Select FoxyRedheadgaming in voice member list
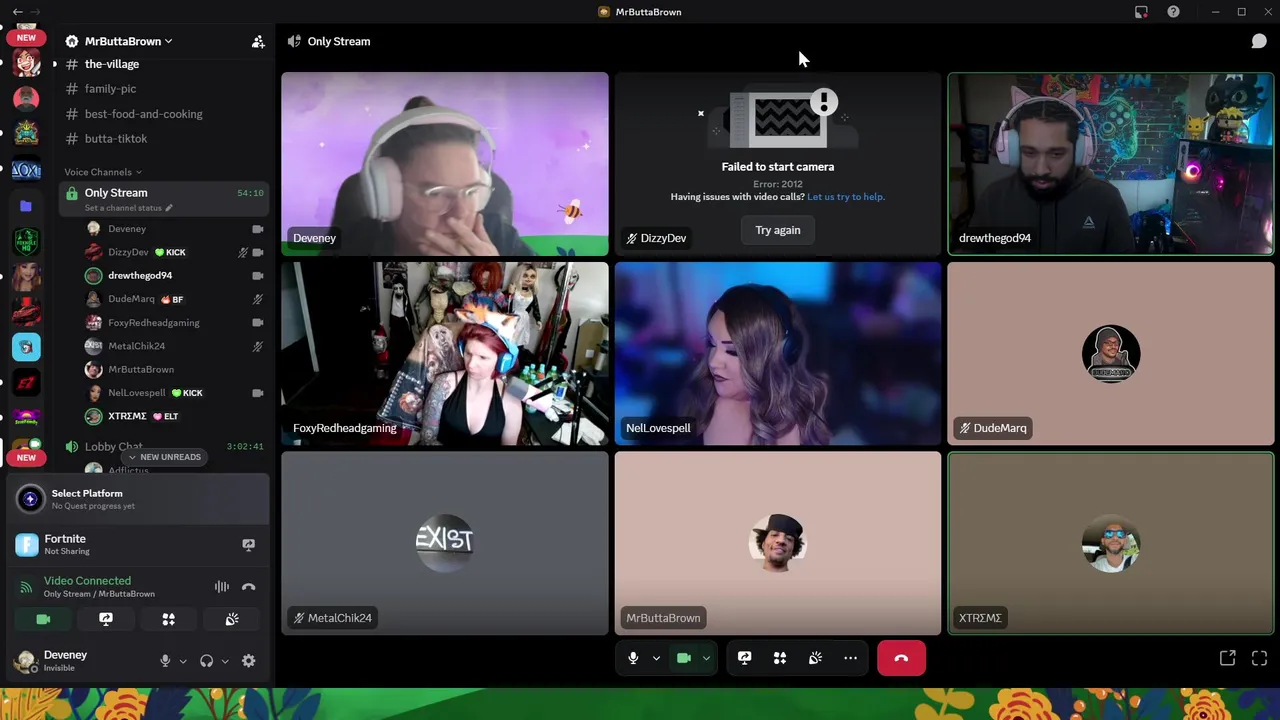 pos(153,323)
